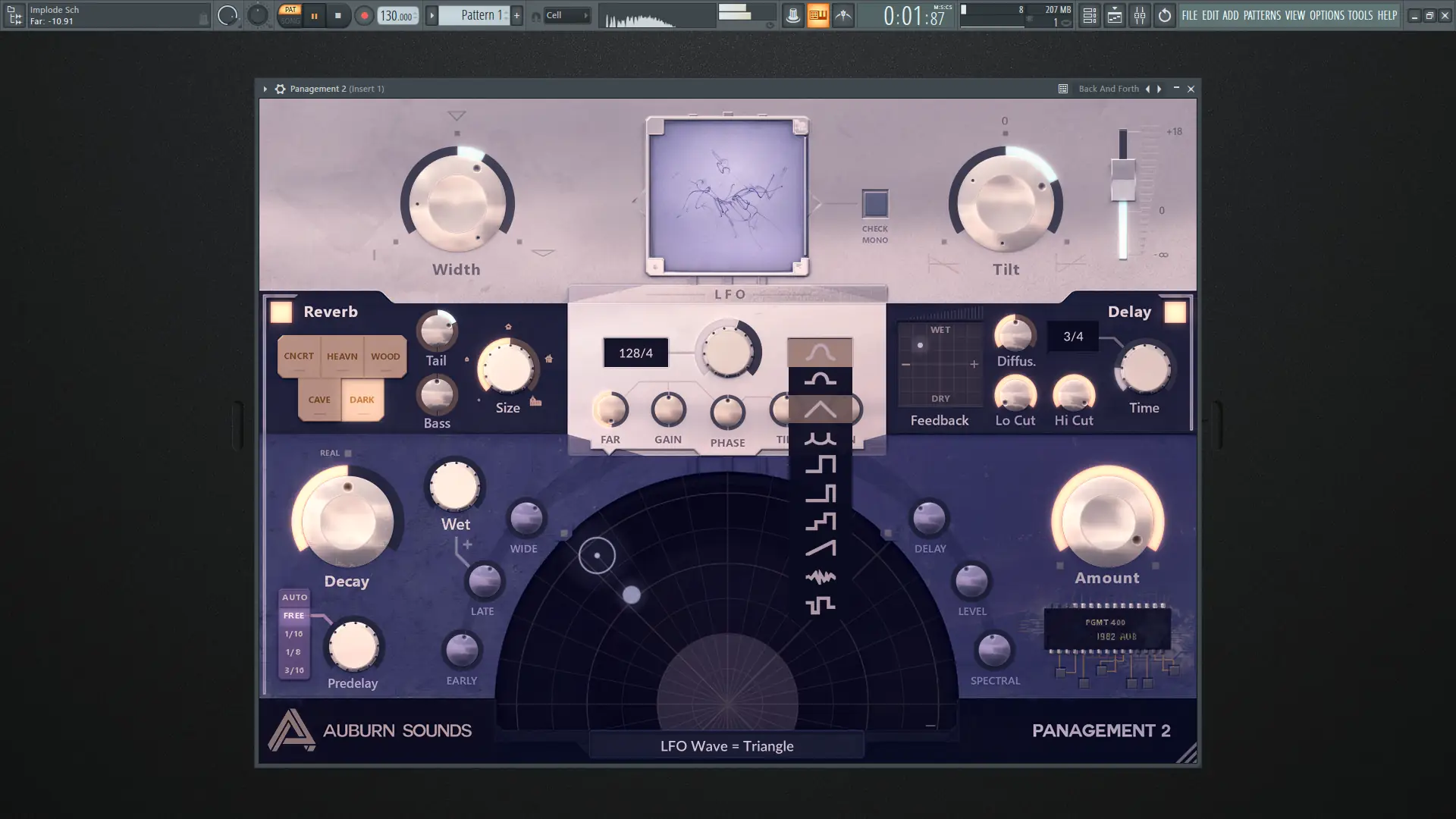Open the TOOLS menu
Image resolution: width=1456 pixels, height=819 pixels.
(1360, 15)
